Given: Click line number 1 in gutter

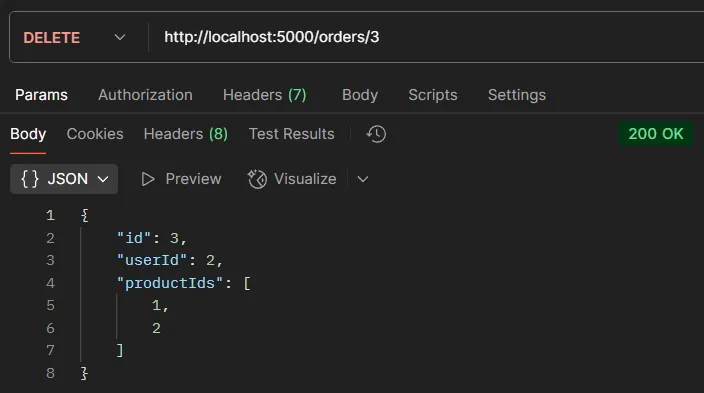Looking at the screenshot, I should tap(50, 215).
